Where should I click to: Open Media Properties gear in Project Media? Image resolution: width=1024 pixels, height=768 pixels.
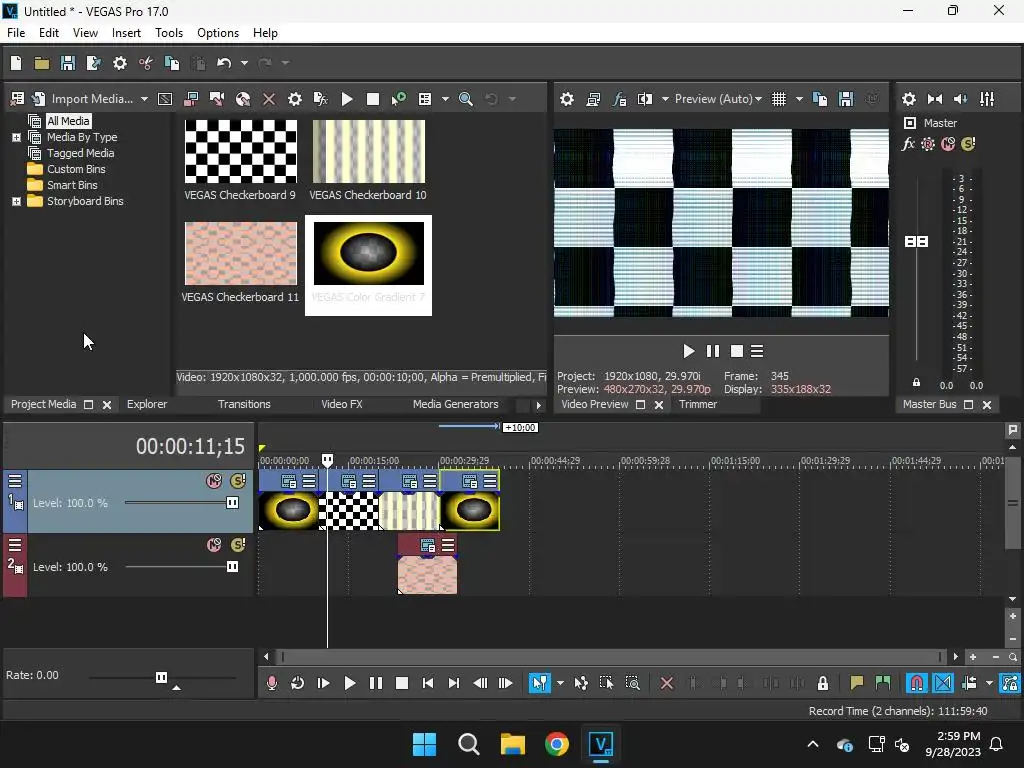[295, 99]
